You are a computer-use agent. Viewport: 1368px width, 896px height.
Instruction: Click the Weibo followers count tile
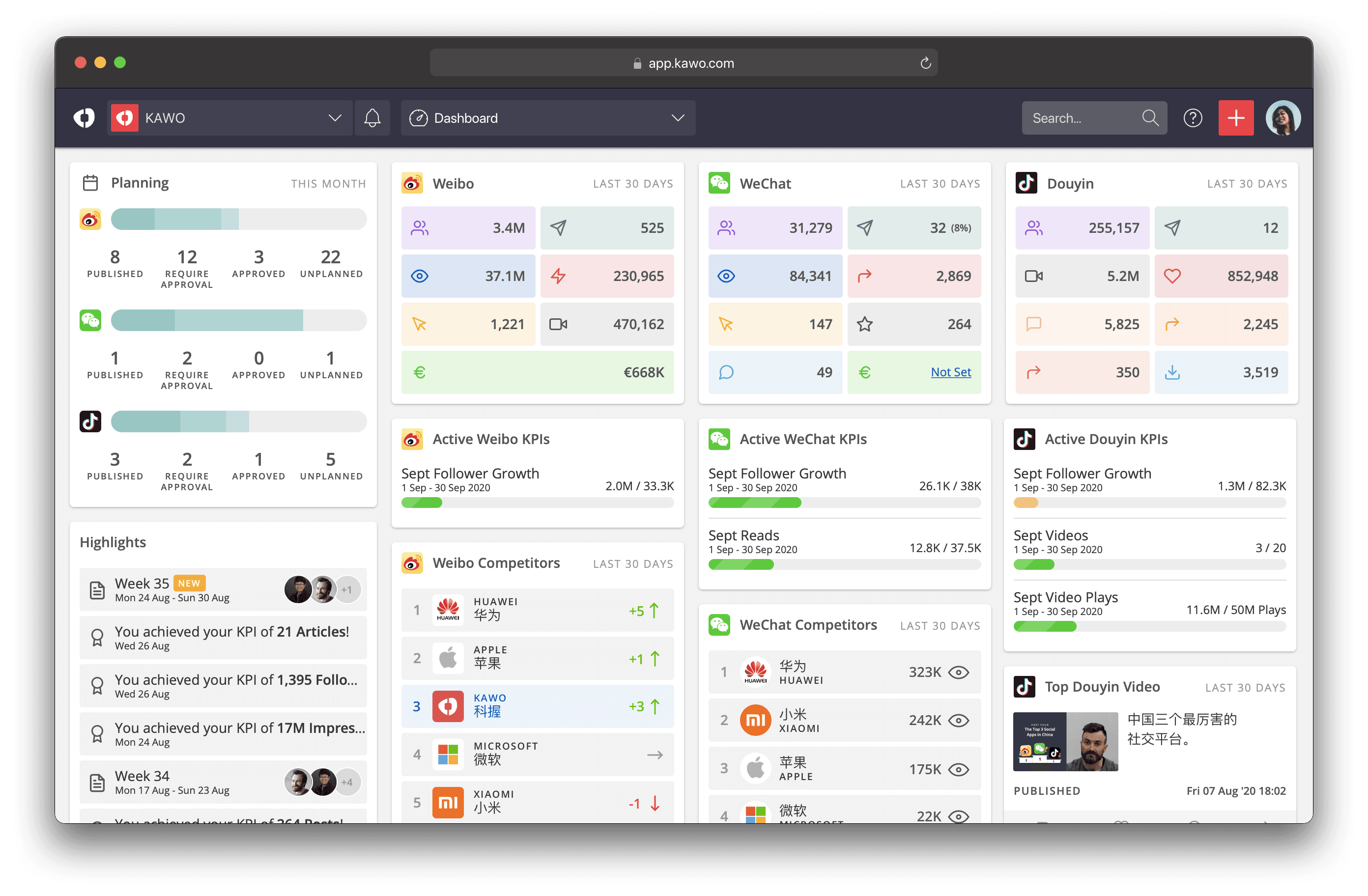468,228
